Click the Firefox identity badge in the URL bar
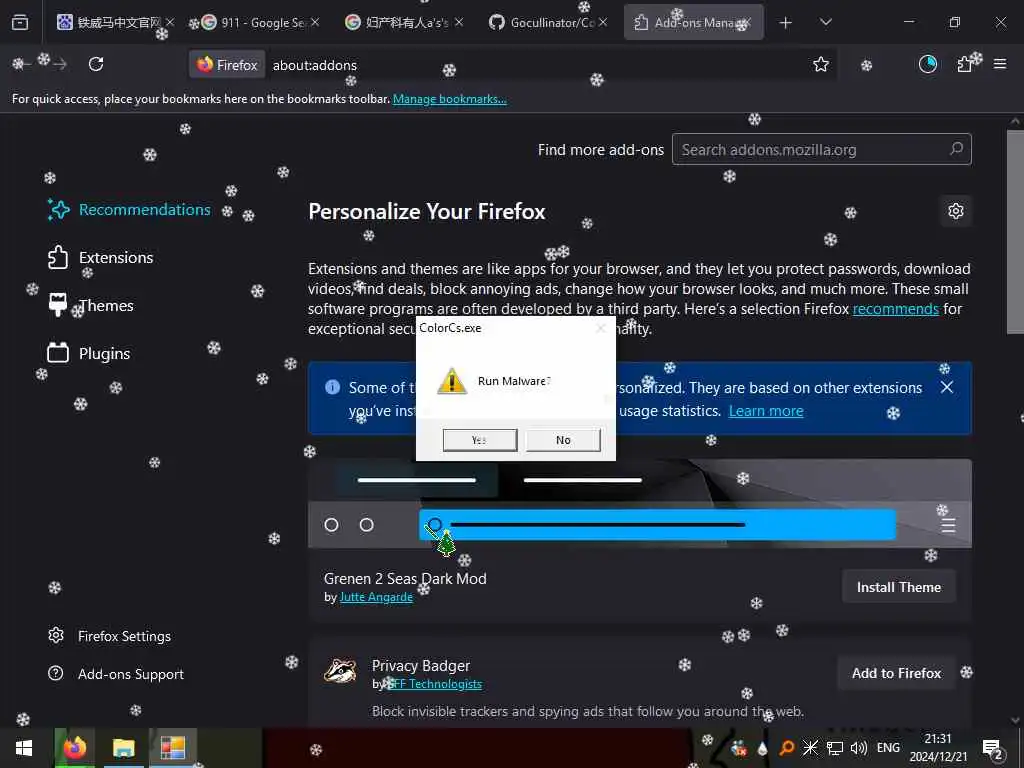Screen dimensions: 1024x768 pos(227,65)
